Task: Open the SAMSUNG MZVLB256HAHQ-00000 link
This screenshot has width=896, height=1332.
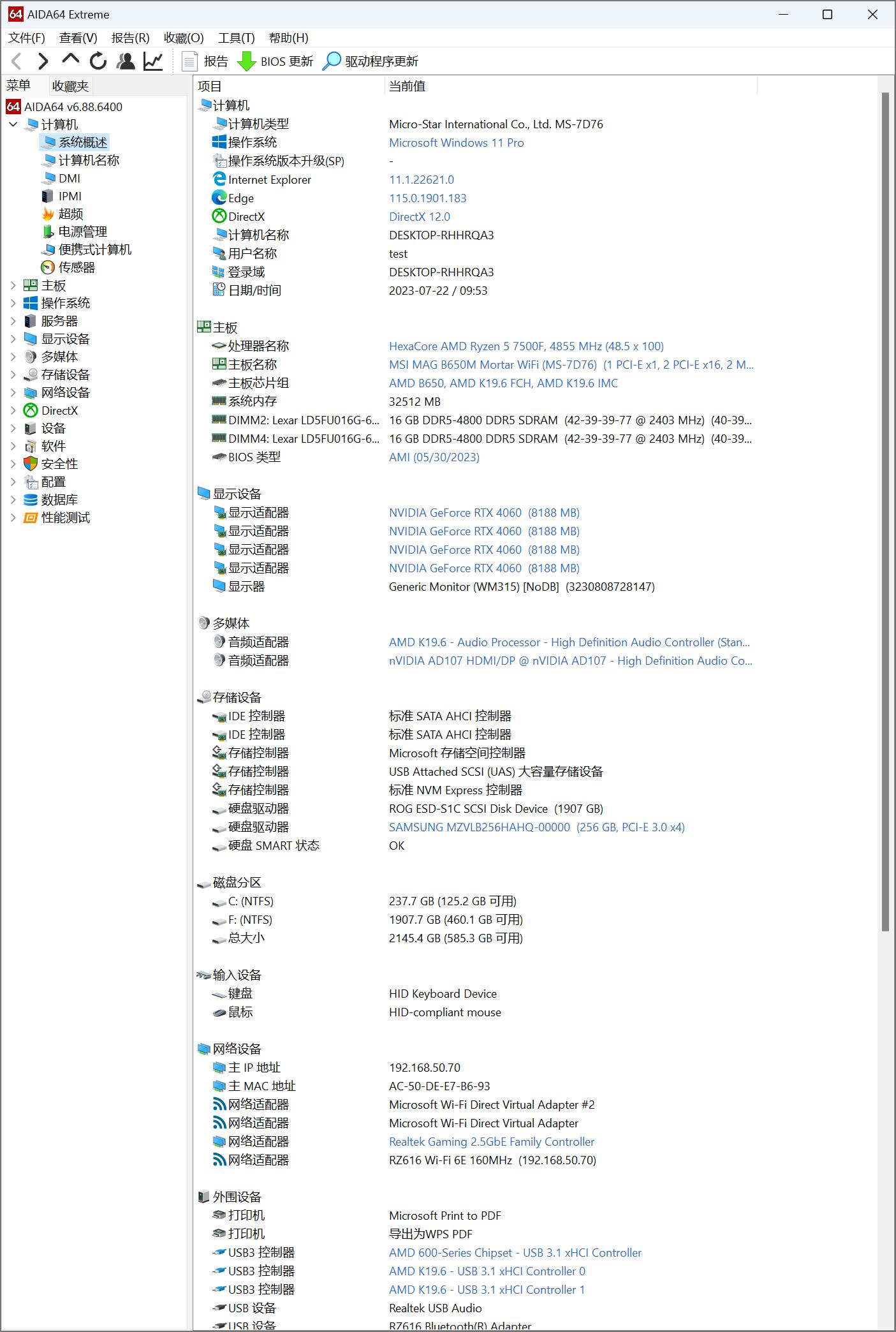Action: 537,827
